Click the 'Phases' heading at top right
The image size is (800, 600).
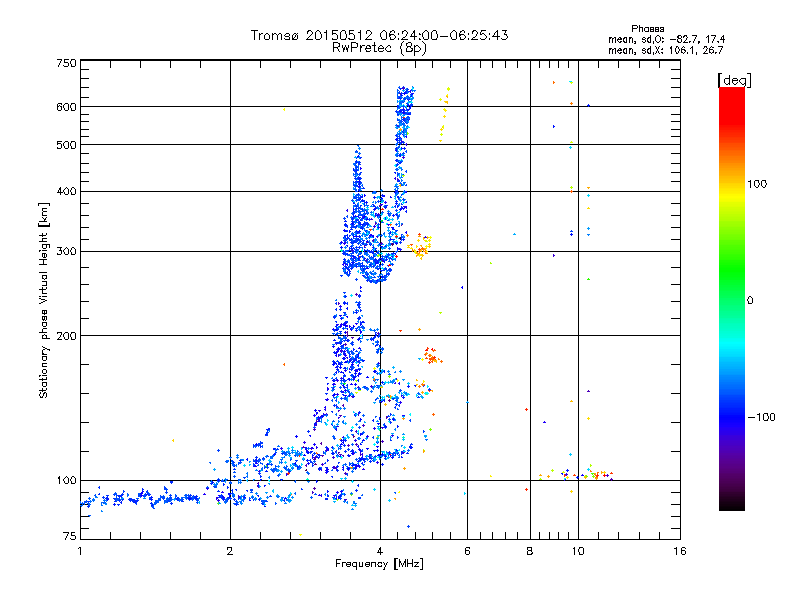(x=647, y=29)
